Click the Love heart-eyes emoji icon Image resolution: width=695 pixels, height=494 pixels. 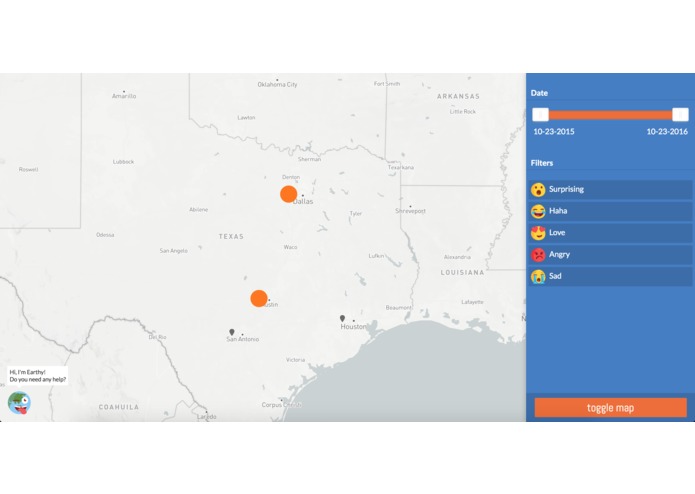pyautogui.click(x=538, y=233)
